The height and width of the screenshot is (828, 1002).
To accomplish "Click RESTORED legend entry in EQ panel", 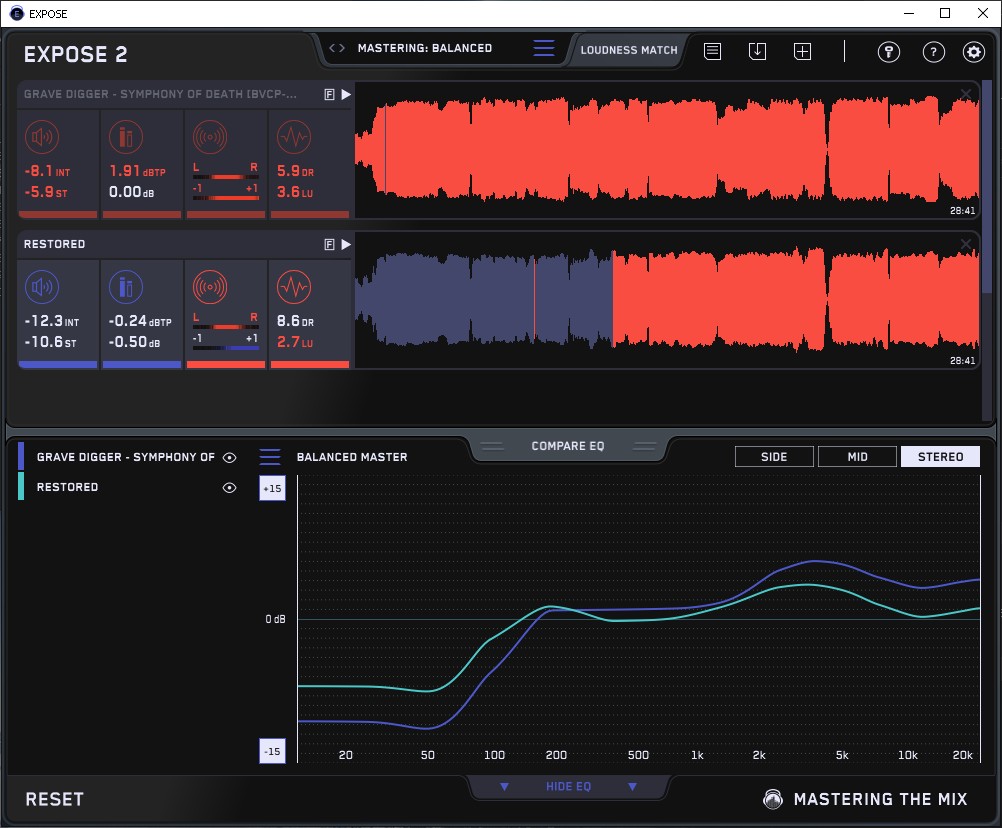I will pos(67,487).
